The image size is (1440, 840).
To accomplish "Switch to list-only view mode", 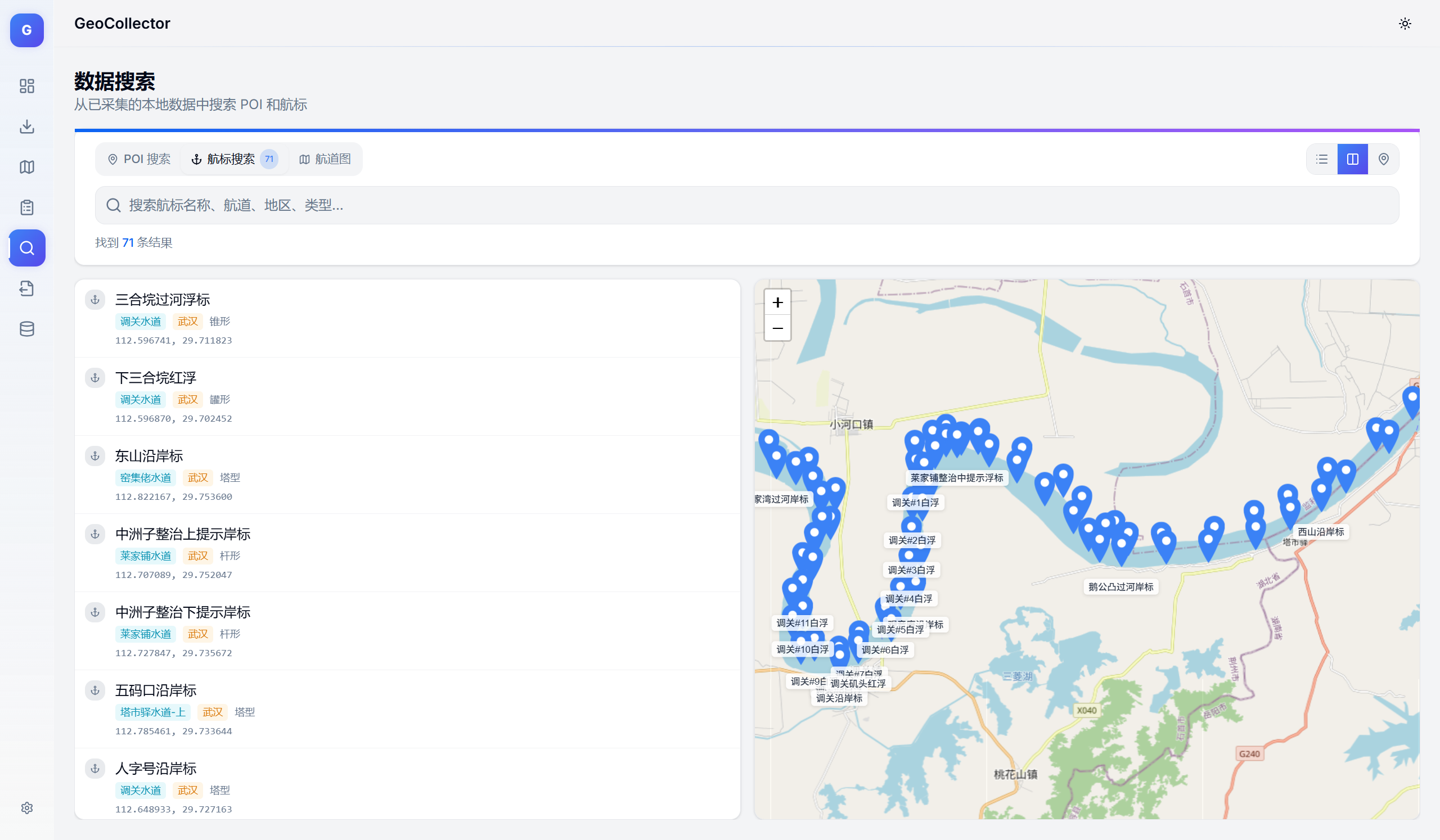I will pos(1322,159).
